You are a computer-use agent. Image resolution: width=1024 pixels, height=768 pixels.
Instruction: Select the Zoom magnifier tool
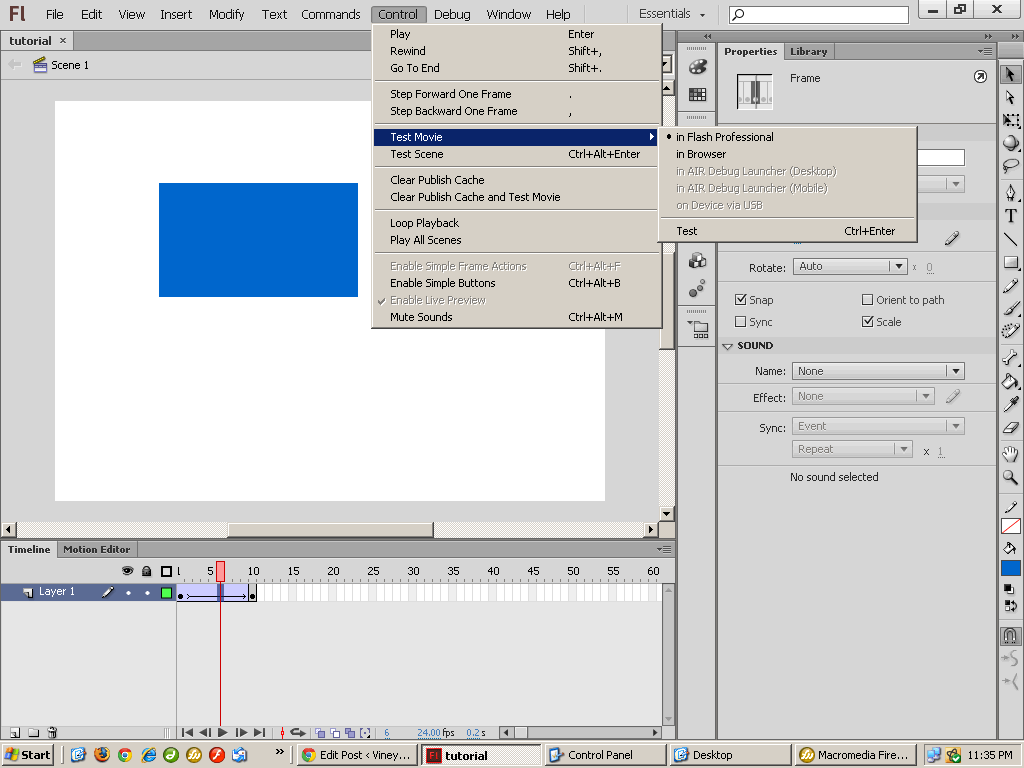1010,478
